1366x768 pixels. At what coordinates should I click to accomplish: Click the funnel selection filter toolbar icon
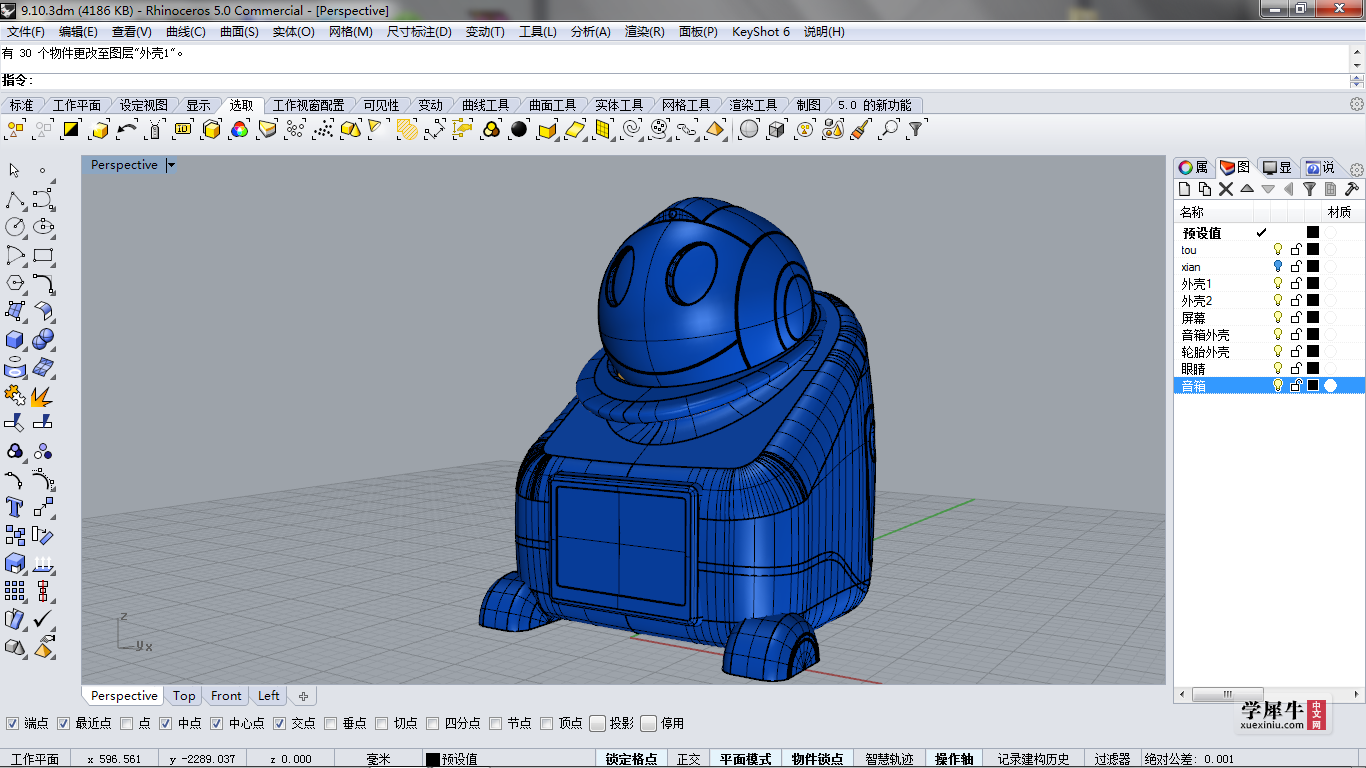coord(916,129)
